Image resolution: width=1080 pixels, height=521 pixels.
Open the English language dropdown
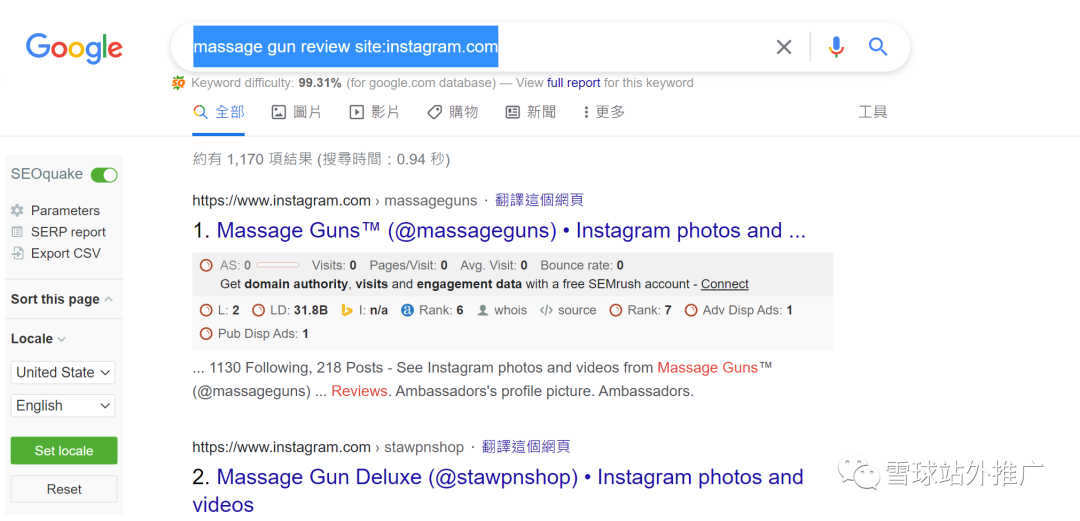click(63, 406)
